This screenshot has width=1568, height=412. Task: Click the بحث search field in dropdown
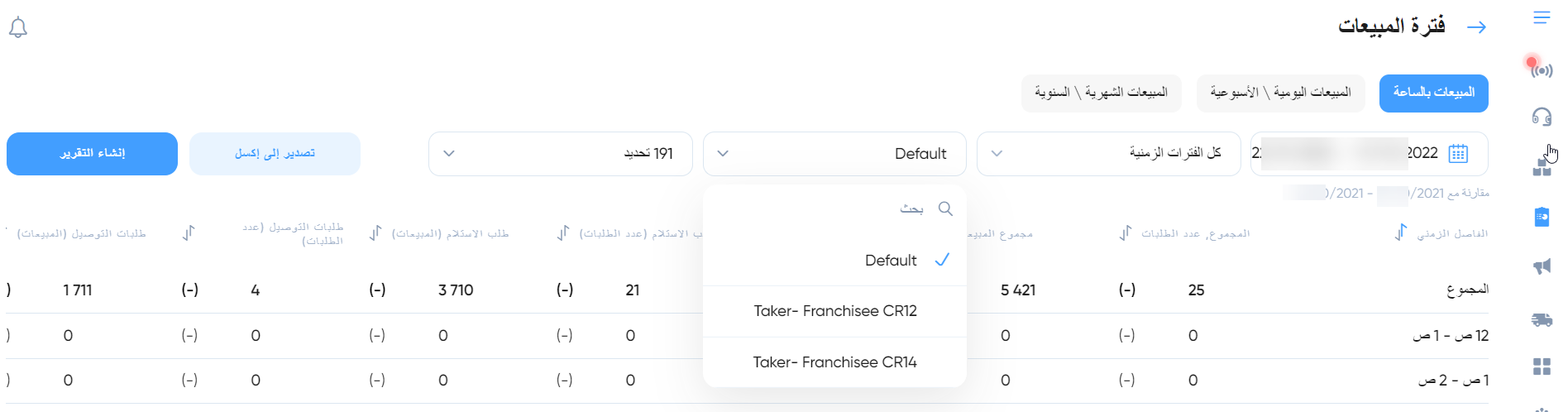pyautogui.click(x=834, y=208)
